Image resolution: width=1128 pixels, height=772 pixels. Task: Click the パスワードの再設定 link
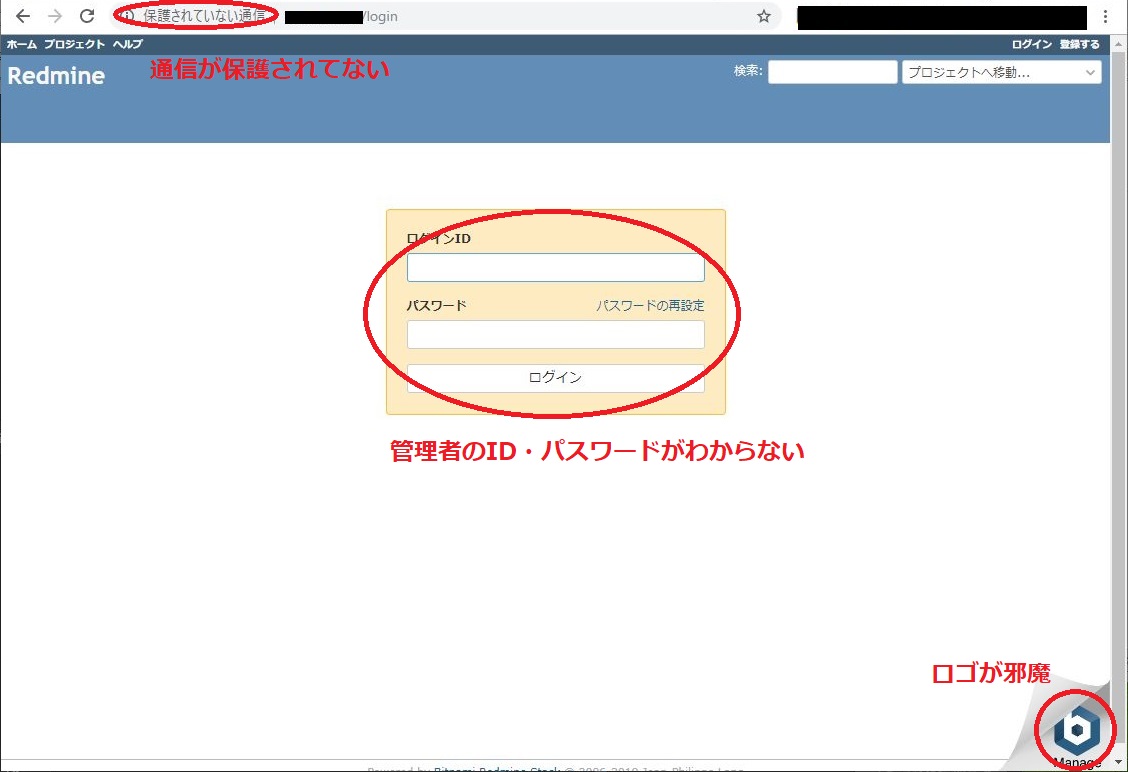(650, 306)
